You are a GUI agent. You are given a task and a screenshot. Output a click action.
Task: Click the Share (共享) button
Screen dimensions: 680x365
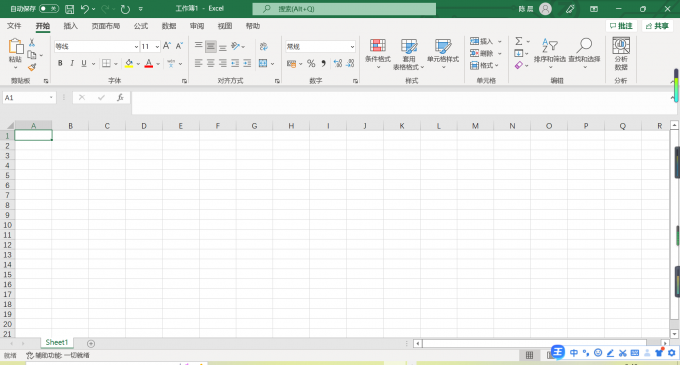(x=657, y=26)
